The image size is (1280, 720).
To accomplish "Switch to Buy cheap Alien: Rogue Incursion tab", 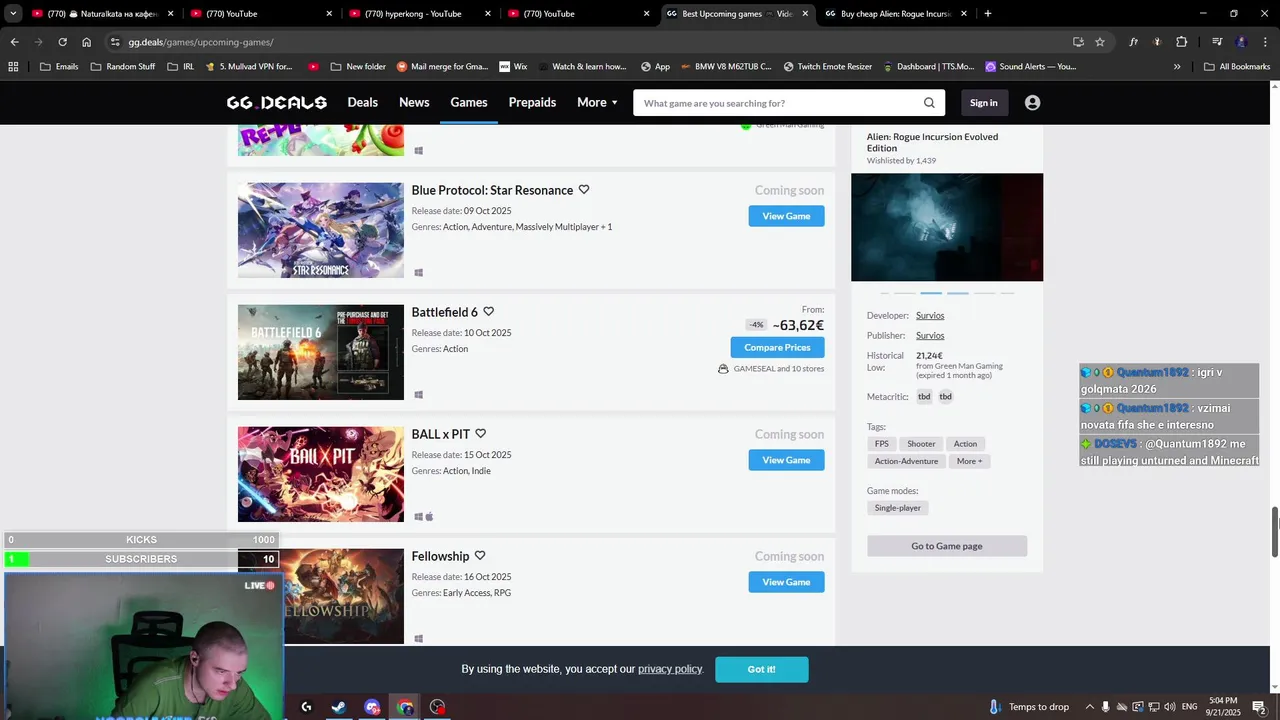I will point(896,14).
